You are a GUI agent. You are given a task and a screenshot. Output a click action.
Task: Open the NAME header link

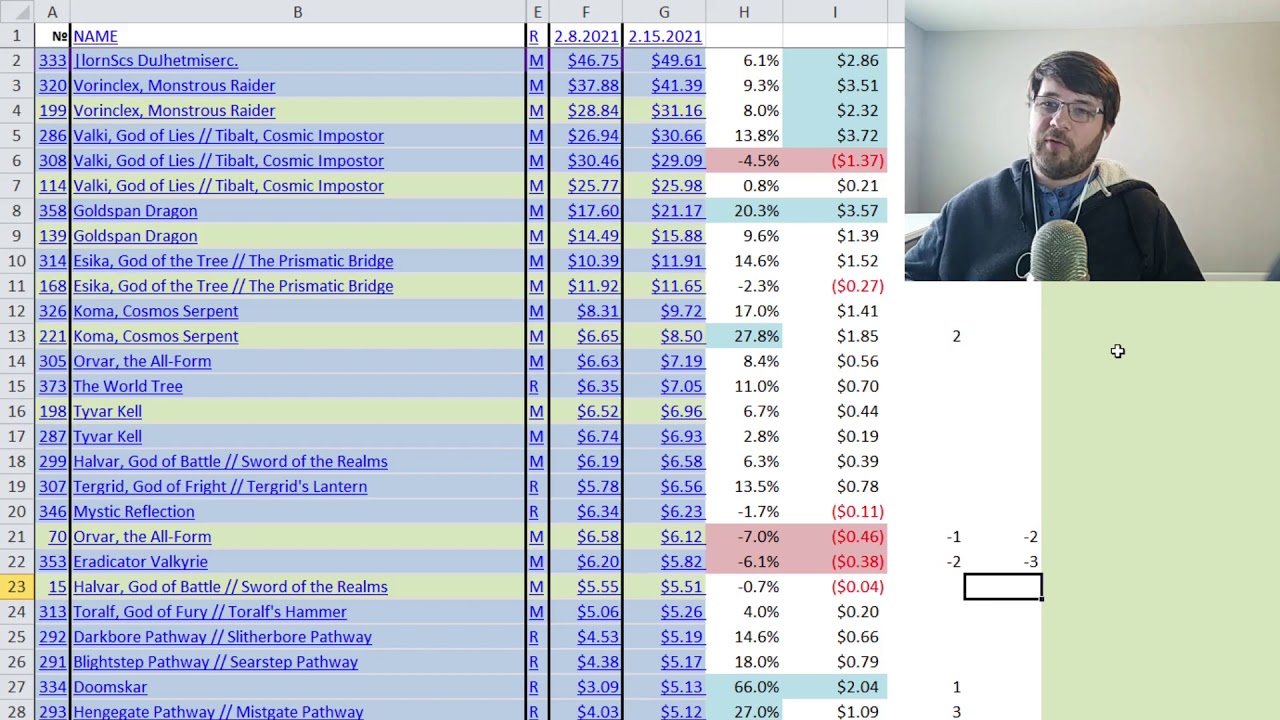point(95,36)
